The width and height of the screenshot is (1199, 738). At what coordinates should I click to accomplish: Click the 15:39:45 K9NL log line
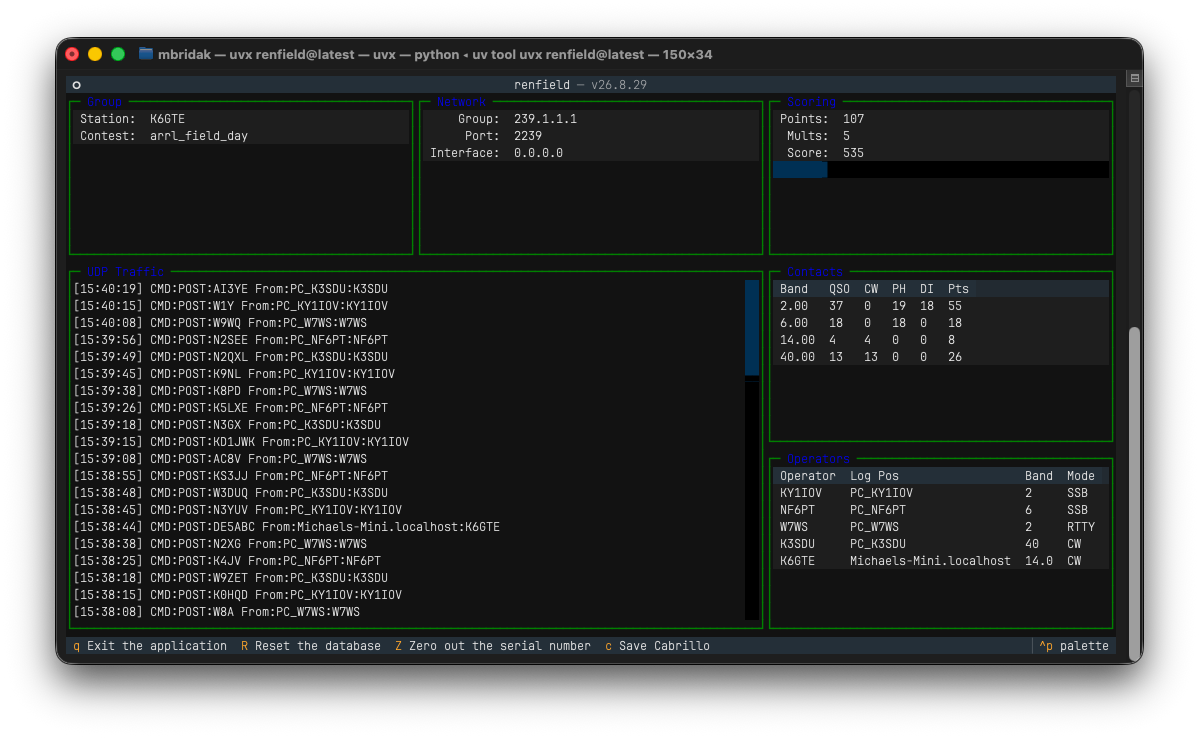click(x=234, y=374)
